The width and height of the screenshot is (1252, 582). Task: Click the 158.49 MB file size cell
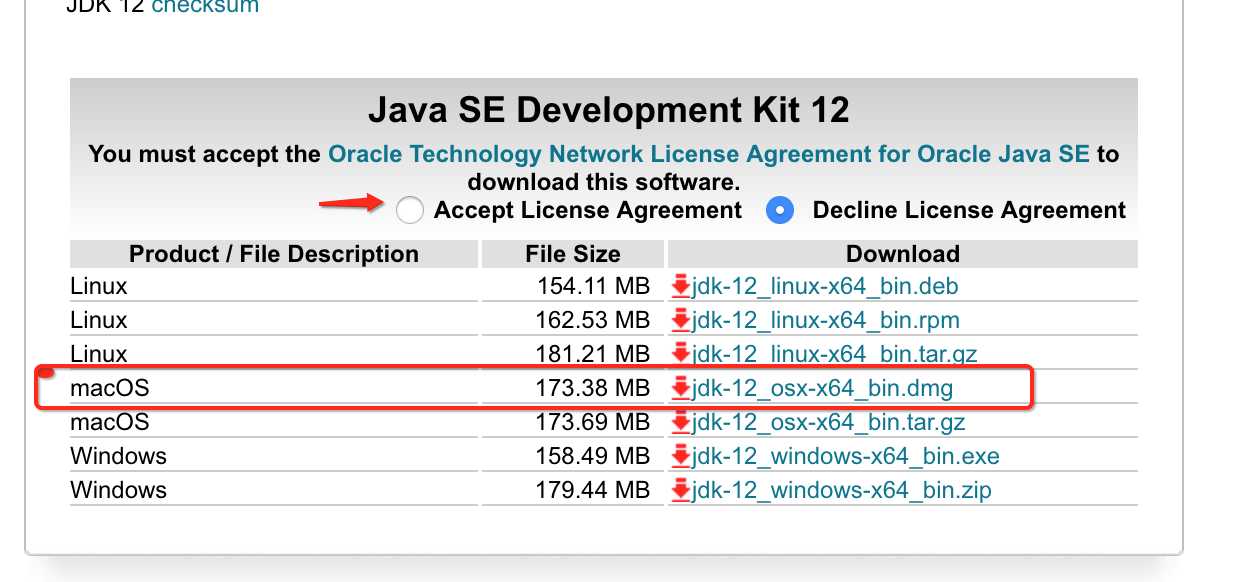click(573, 456)
